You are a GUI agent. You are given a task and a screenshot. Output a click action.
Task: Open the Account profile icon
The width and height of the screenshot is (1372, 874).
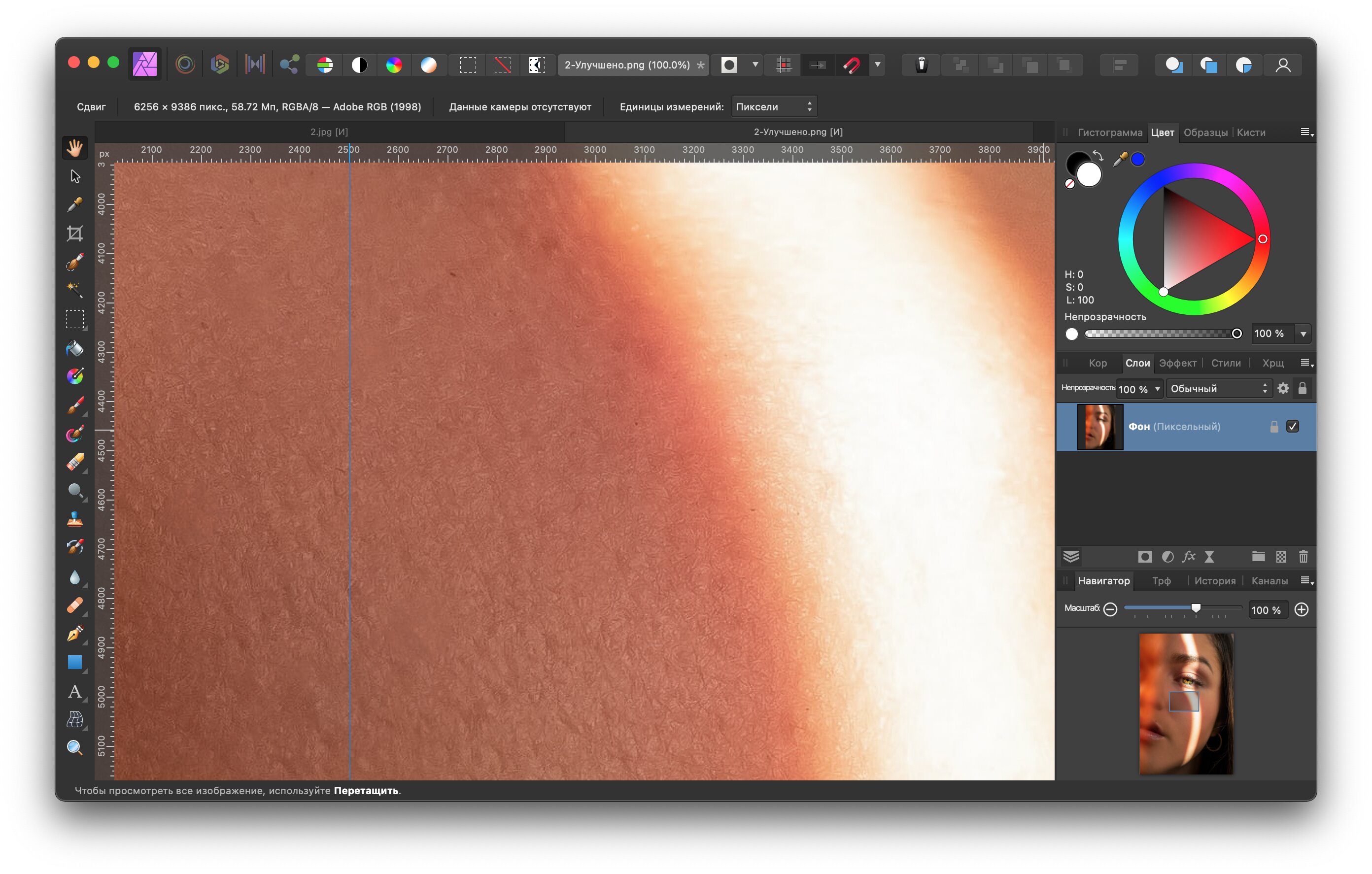[x=1283, y=65]
